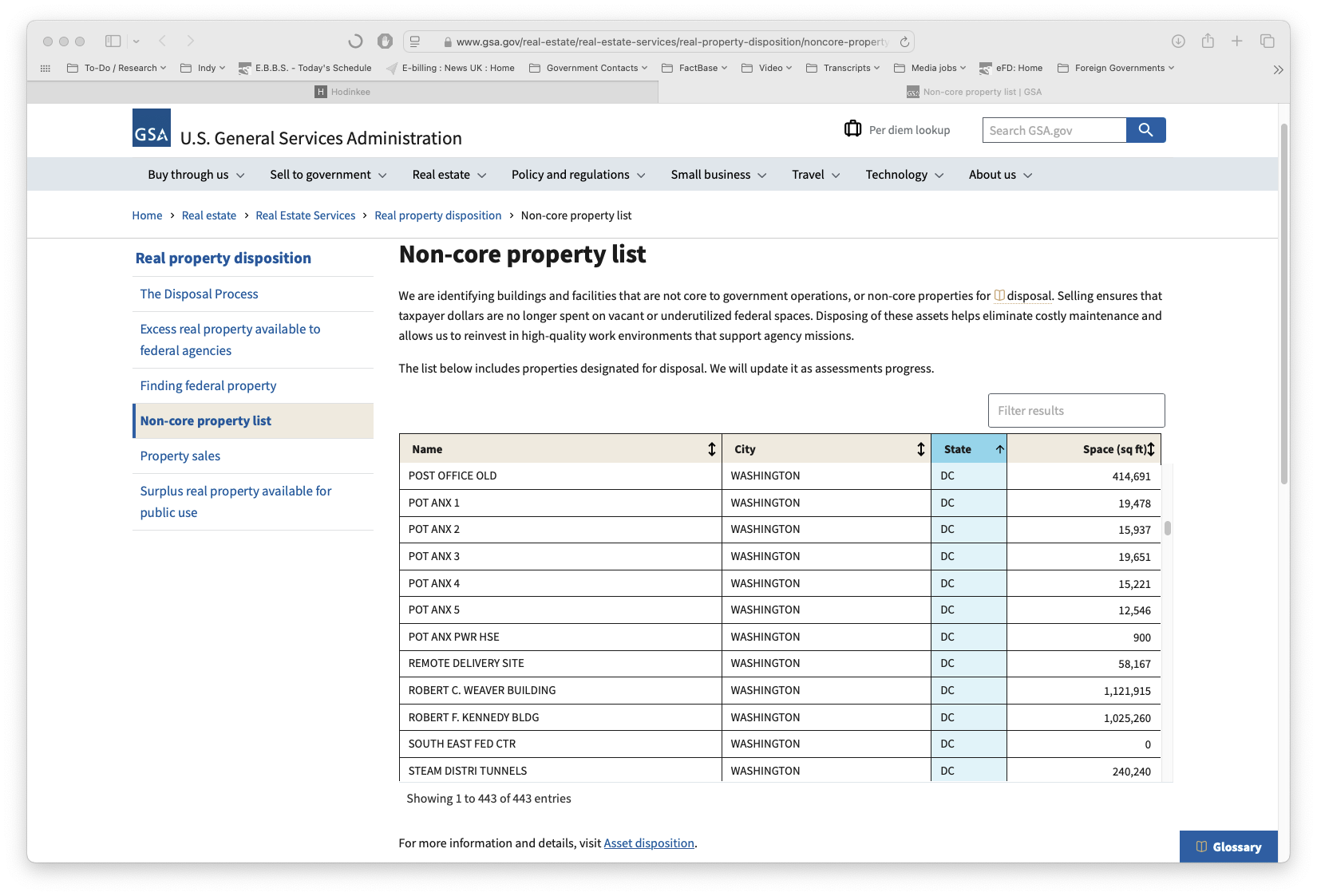Open a new tab with the plus icon
The width and height of the screenshot is (1317, 896).
[x=1236, y=41]
